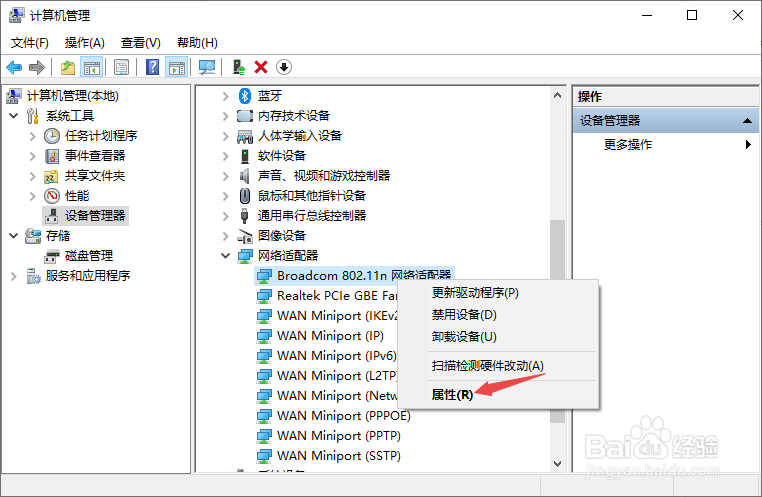Open the 文件(F) menu

(30, 43)
